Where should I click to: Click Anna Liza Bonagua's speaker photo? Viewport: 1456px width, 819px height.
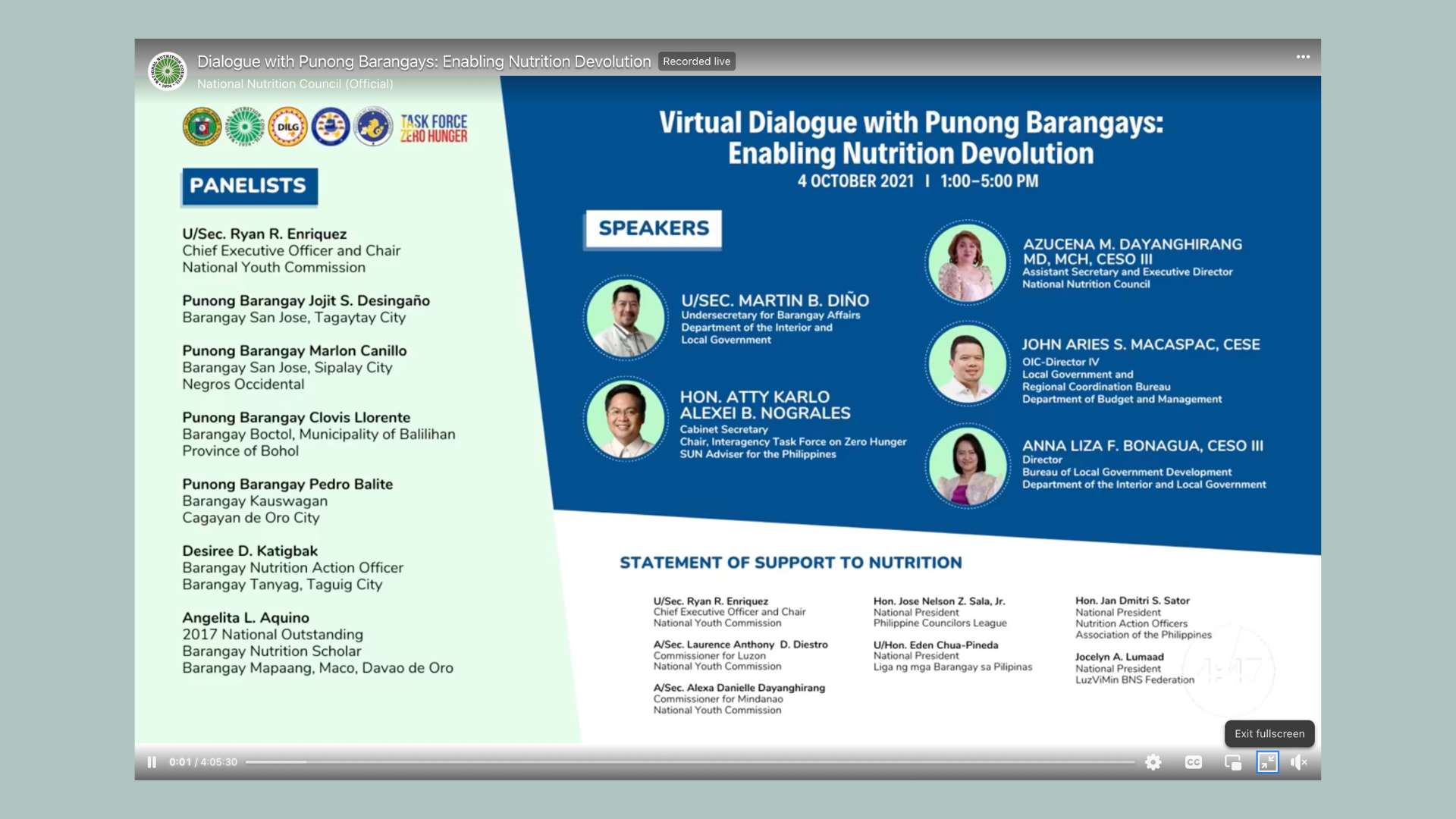pyautogui.click(x=967, y=466)
